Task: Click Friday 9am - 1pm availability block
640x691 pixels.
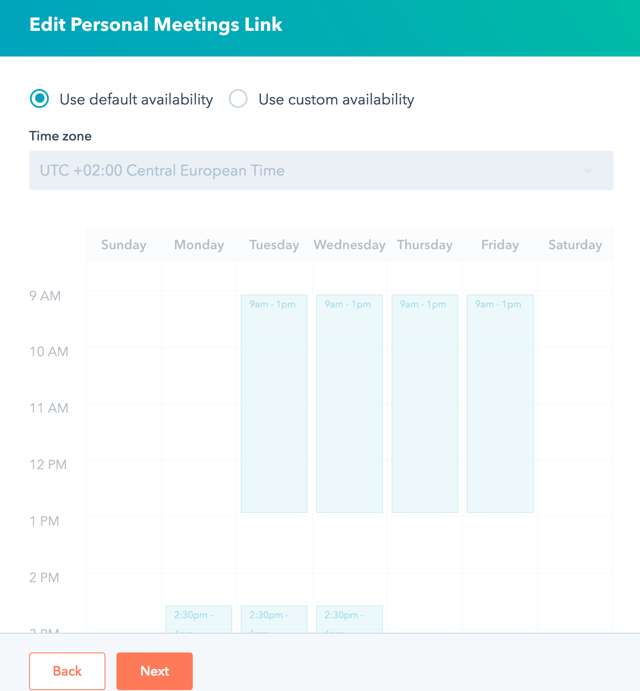Action: click(500, 404)
